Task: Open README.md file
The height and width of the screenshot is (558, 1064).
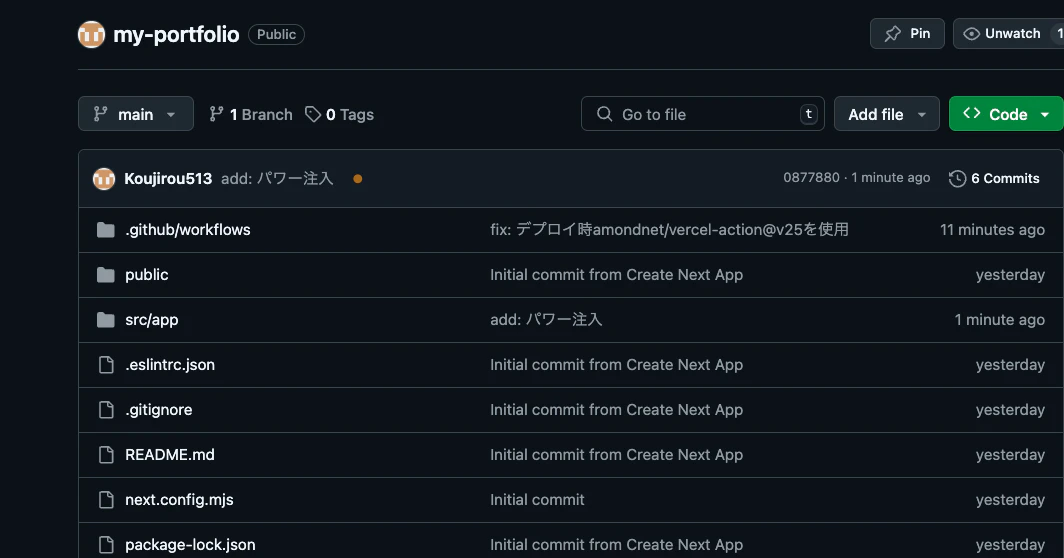Action: point(170,455)
